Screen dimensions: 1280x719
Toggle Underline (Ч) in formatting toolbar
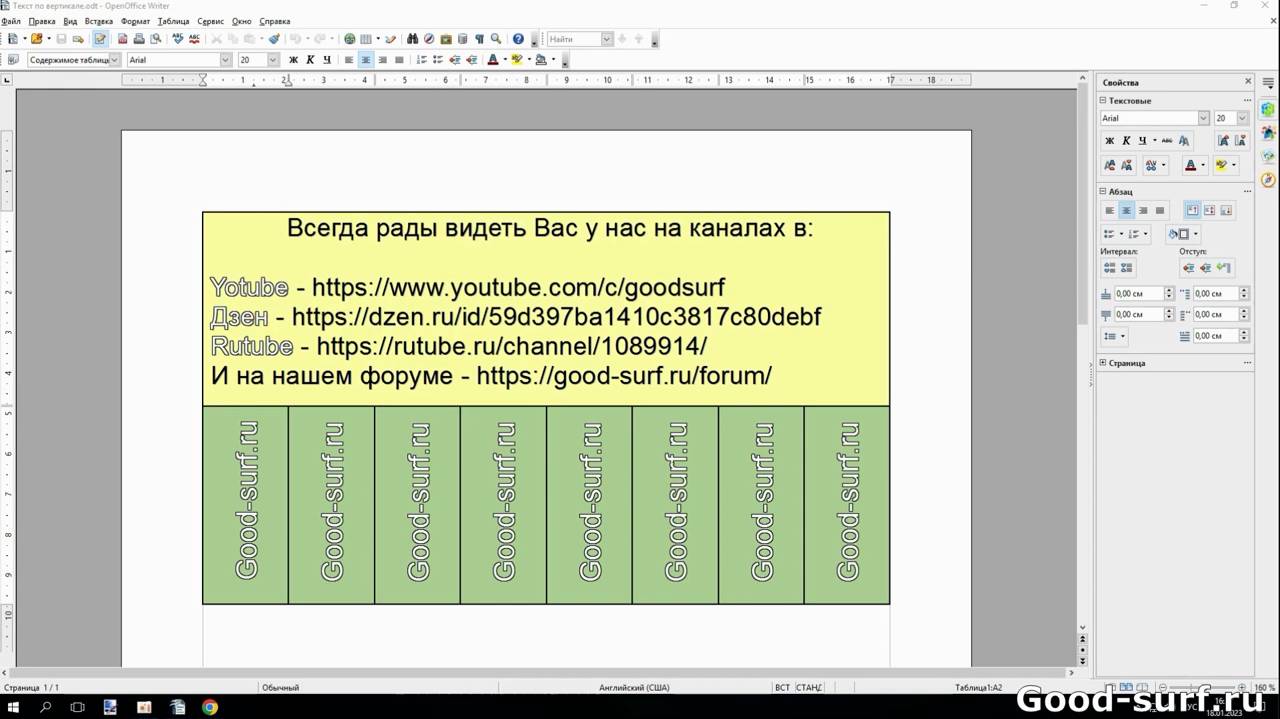(x=327, y=59)
